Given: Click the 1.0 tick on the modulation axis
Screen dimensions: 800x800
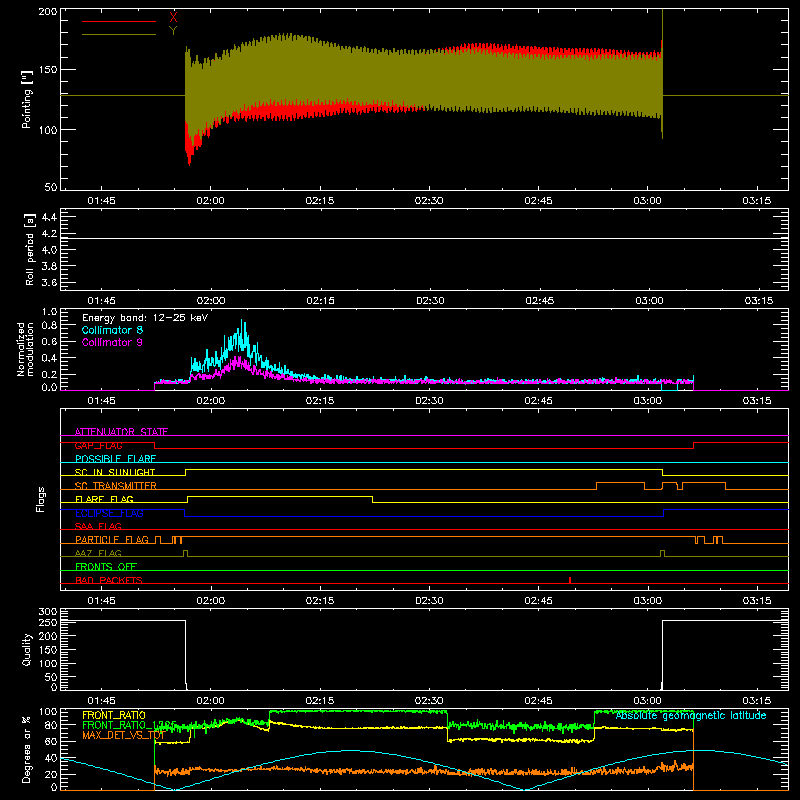Looking at the screenshot, I should (x=49, y=312).
